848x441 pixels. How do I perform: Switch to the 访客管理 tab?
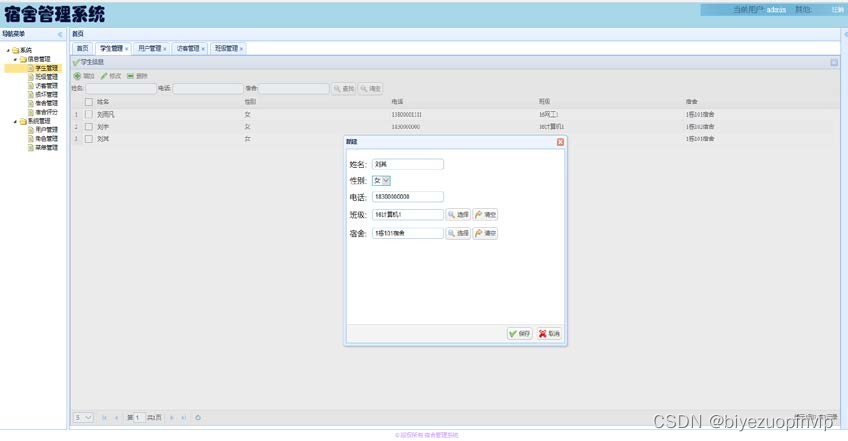tap(188, 49)
